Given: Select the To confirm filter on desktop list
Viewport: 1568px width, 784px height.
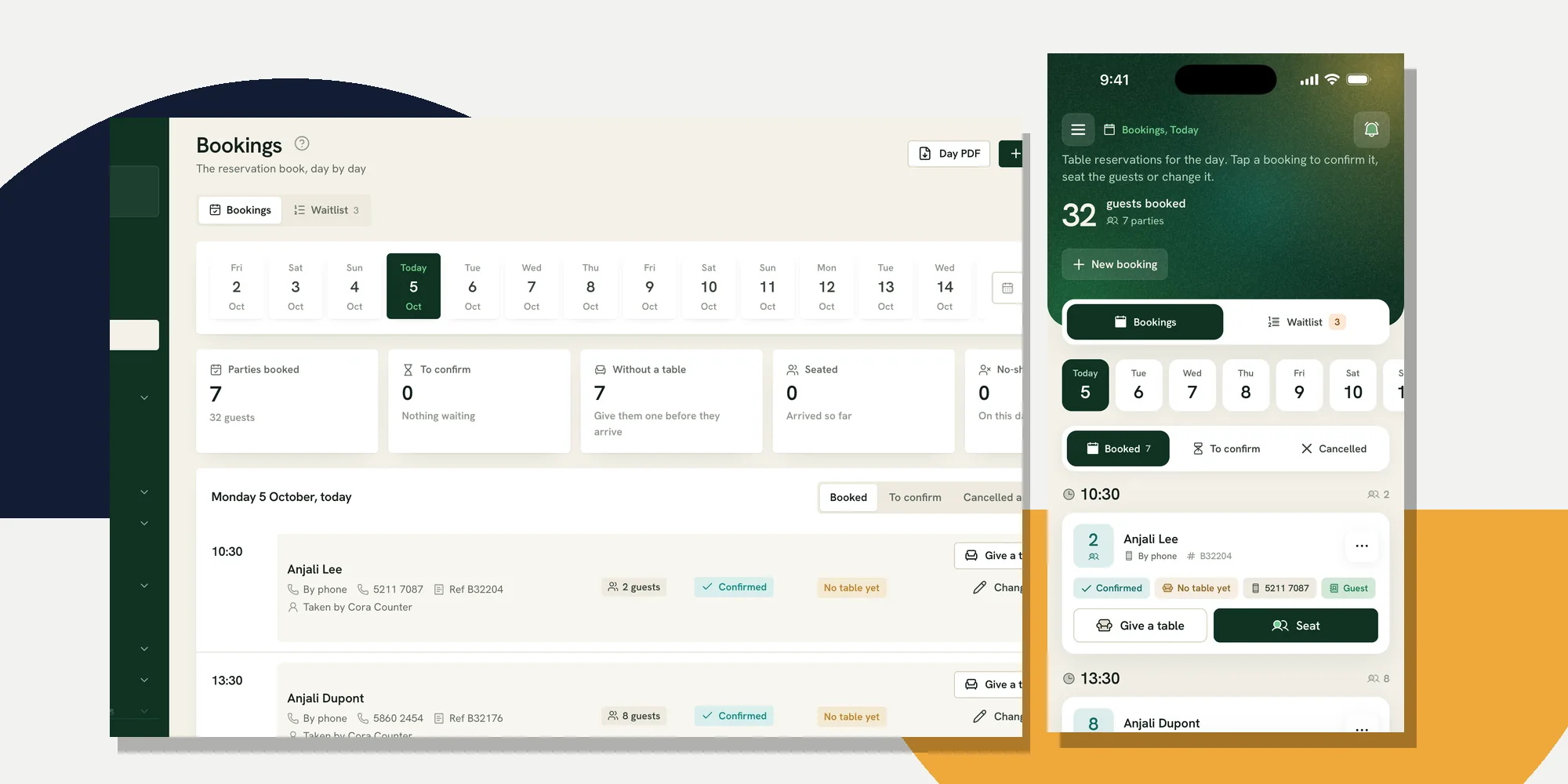Looking at the screenshot, I should pos(915,497).
